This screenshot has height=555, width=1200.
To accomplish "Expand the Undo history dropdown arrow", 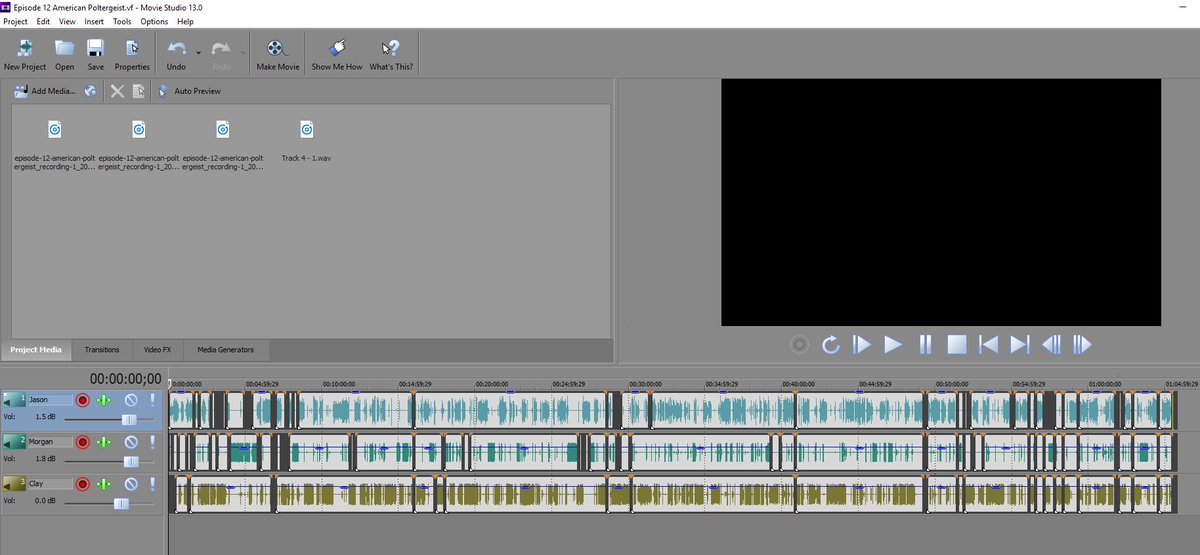I will [x=198, y=52].
